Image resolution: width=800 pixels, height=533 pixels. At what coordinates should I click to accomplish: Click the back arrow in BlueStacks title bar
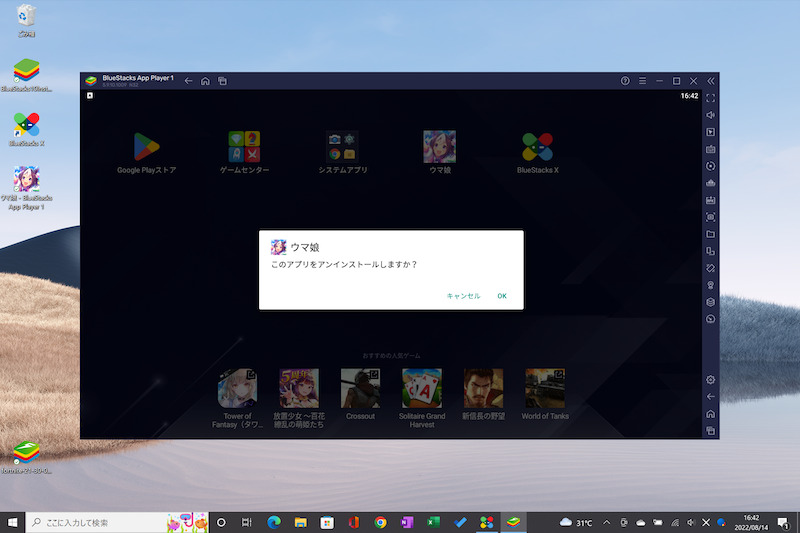click(188, 80)
